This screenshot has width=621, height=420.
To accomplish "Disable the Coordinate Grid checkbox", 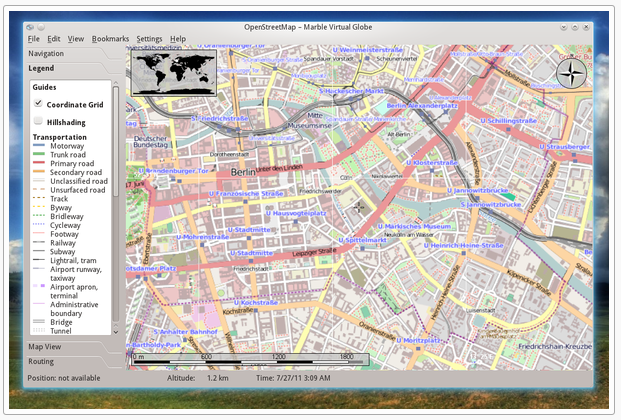I will click(38, 103).
